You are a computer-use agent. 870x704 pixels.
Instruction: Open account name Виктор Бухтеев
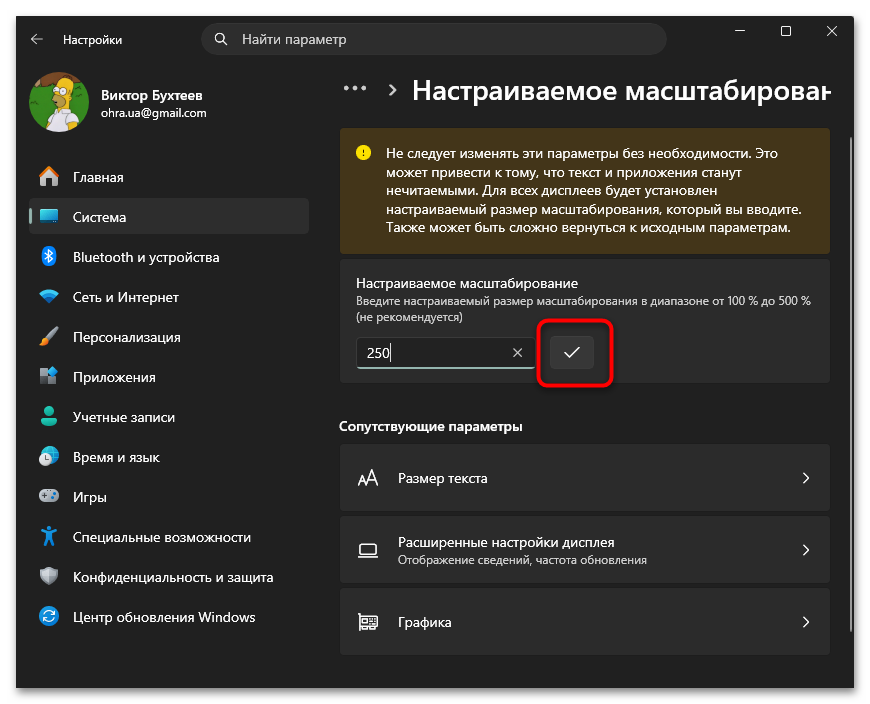pyautogui.click(x=151, y=95)
